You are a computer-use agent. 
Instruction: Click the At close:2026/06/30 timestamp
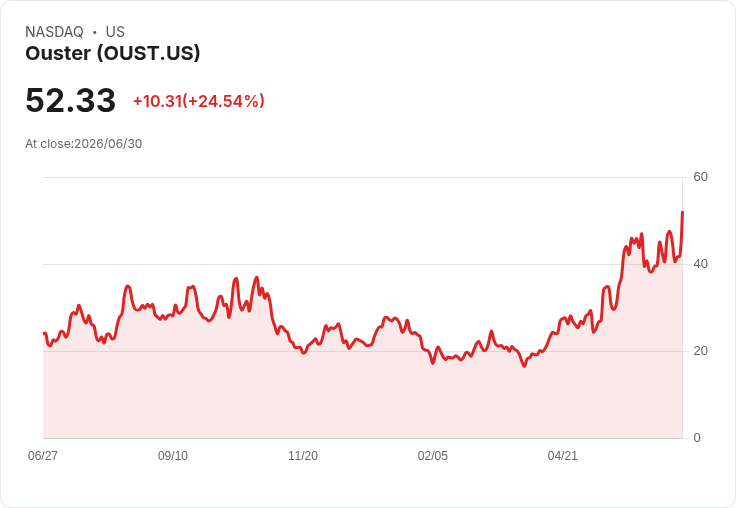(84, 143)
